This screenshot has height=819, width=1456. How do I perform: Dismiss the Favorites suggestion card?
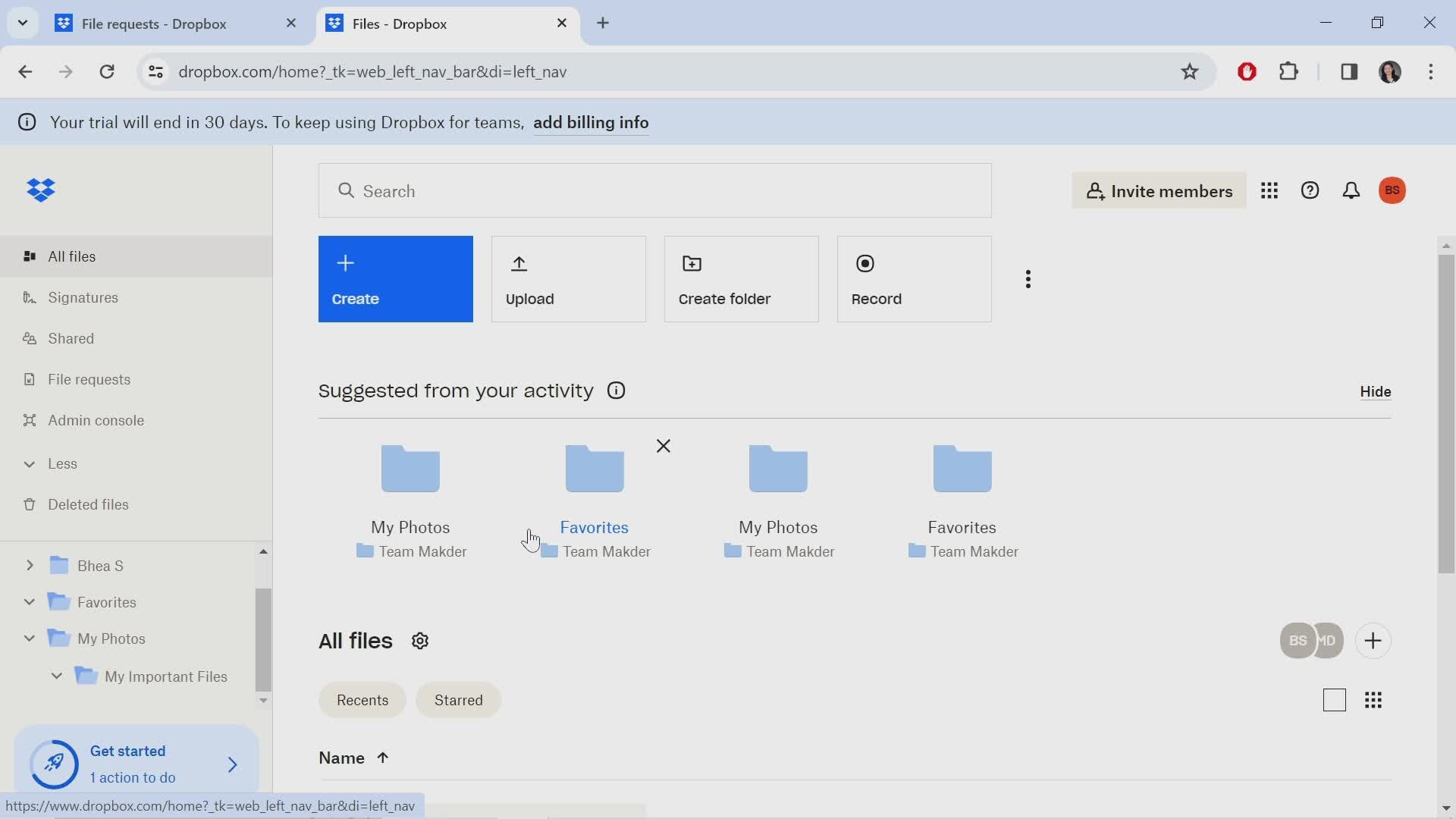click(664, 446)
